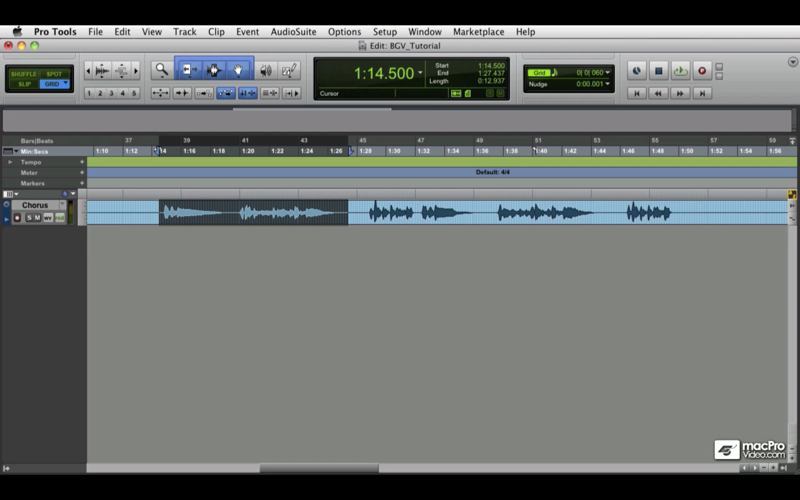
Task: Click horizontal zoom in right arrow
Action: tap(136, 70)
